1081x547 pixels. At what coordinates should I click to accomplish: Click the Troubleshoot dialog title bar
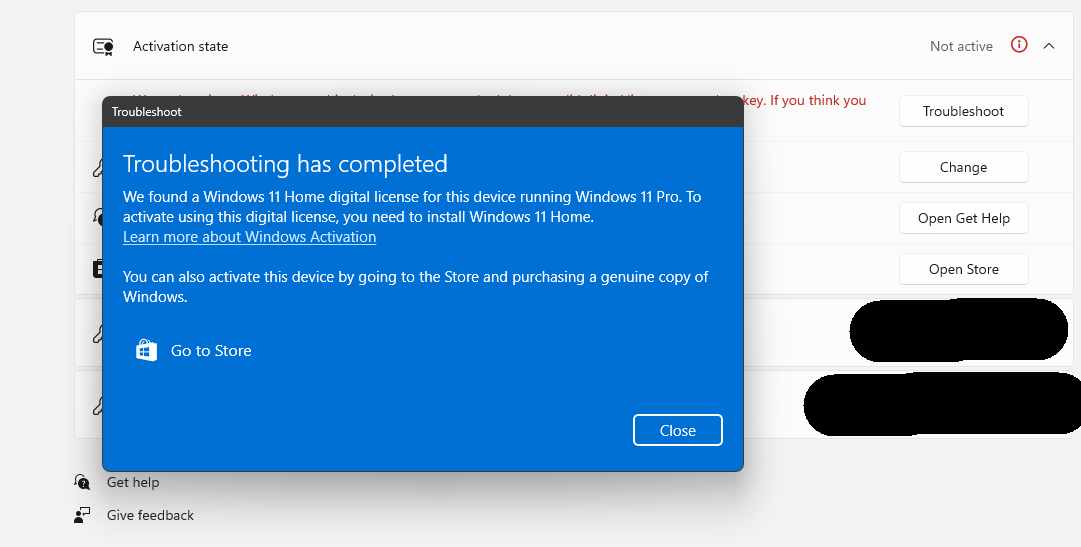coord(423,112)
